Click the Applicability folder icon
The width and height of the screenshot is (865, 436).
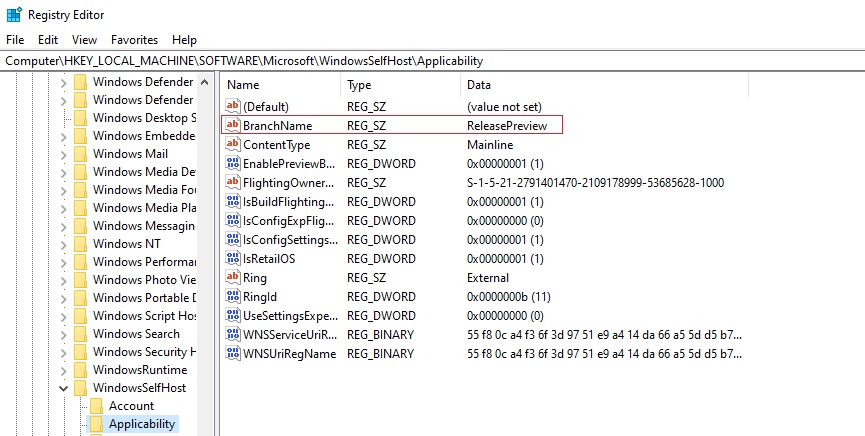point(97,424)
